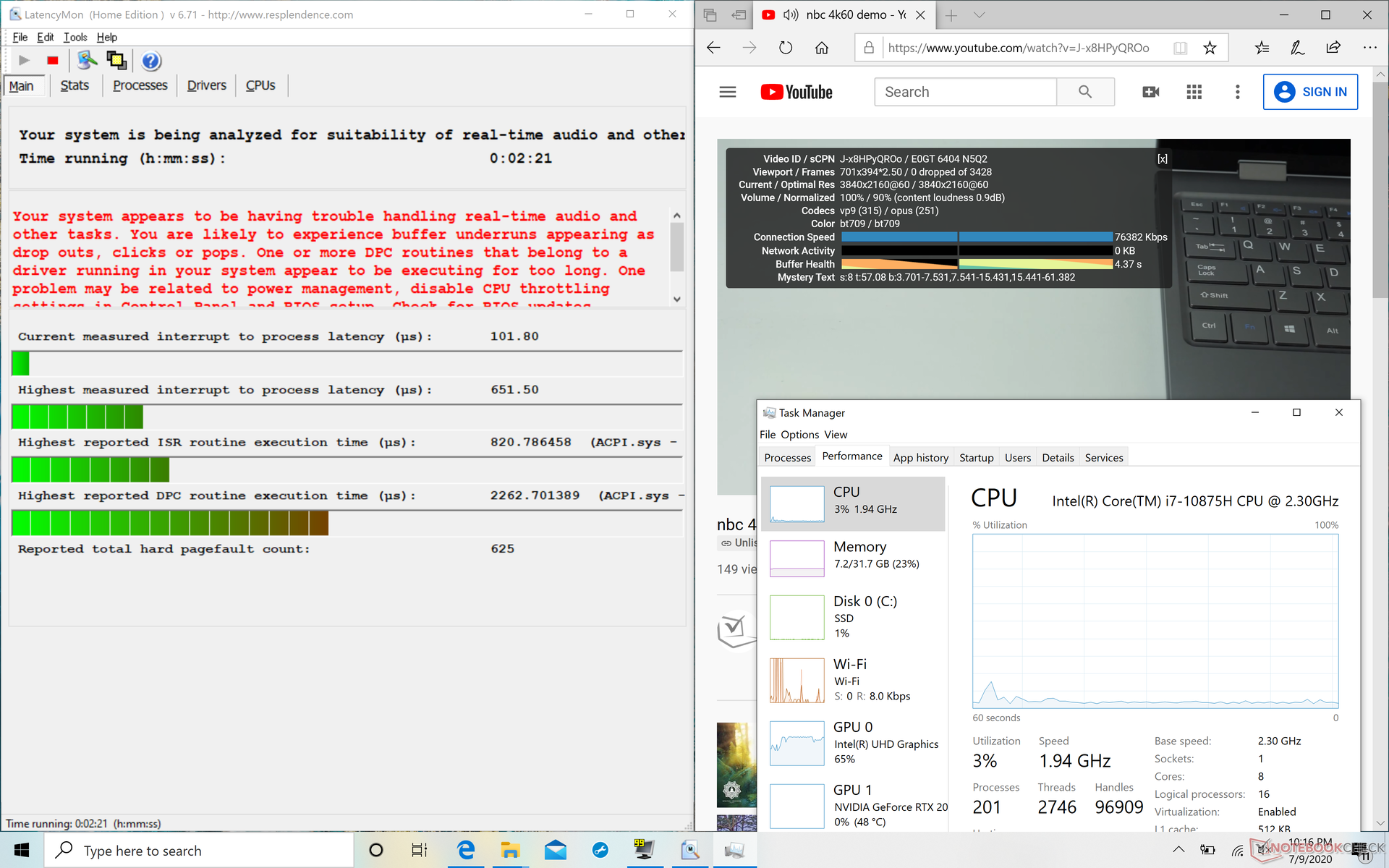Click the SIGN IN button on YouTube
This screenshot has height=868, width=1389.
pos(1310,92)
